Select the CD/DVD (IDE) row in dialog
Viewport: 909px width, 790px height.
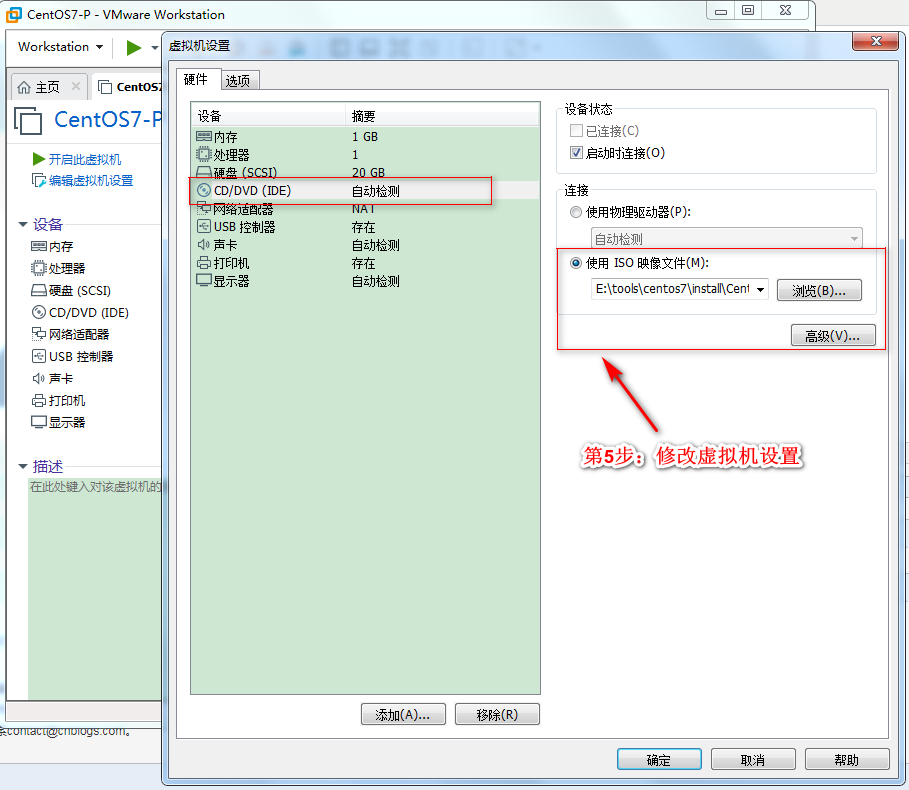click(365, 191)
